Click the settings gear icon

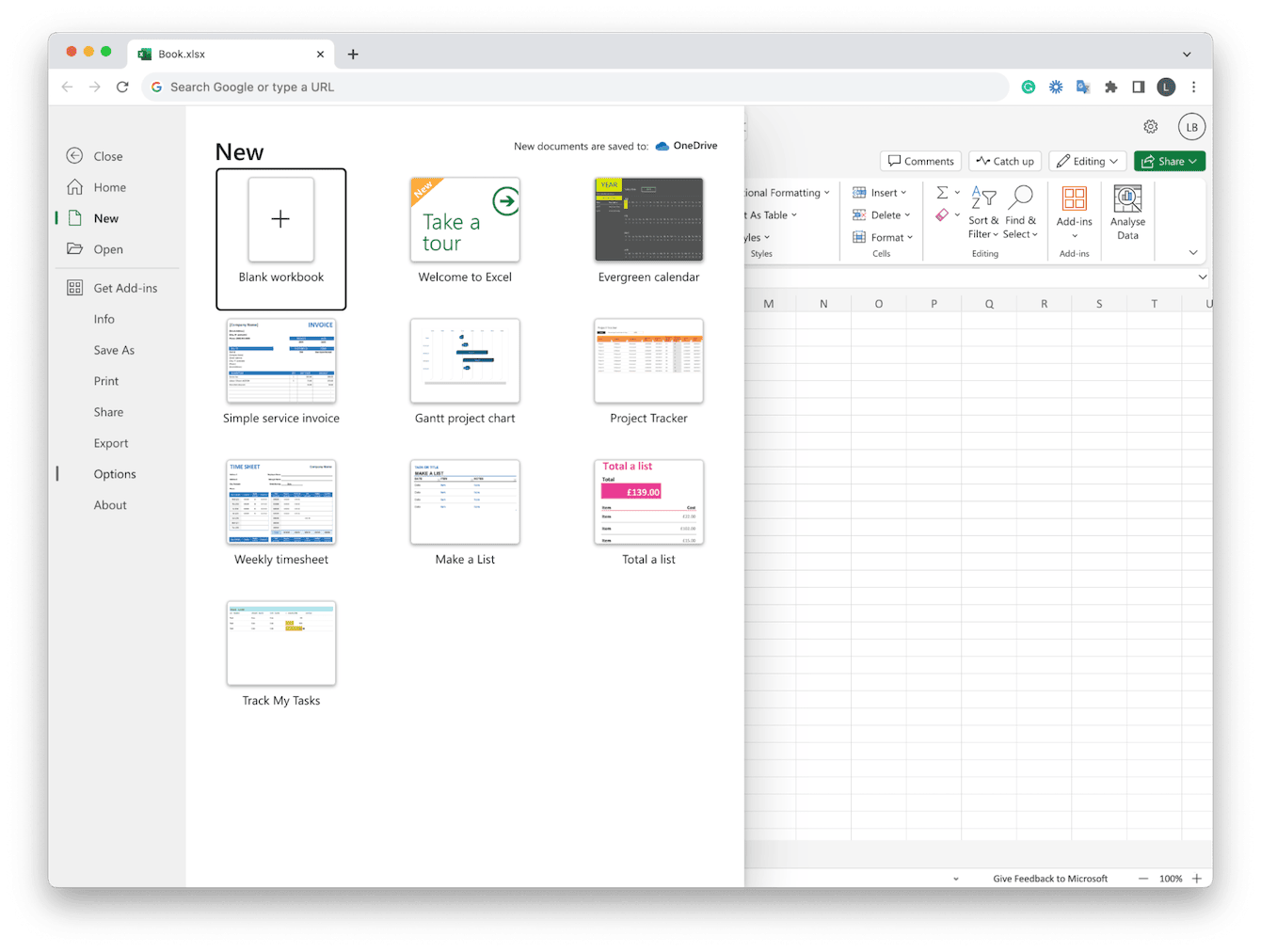(x=1150, y=126)
